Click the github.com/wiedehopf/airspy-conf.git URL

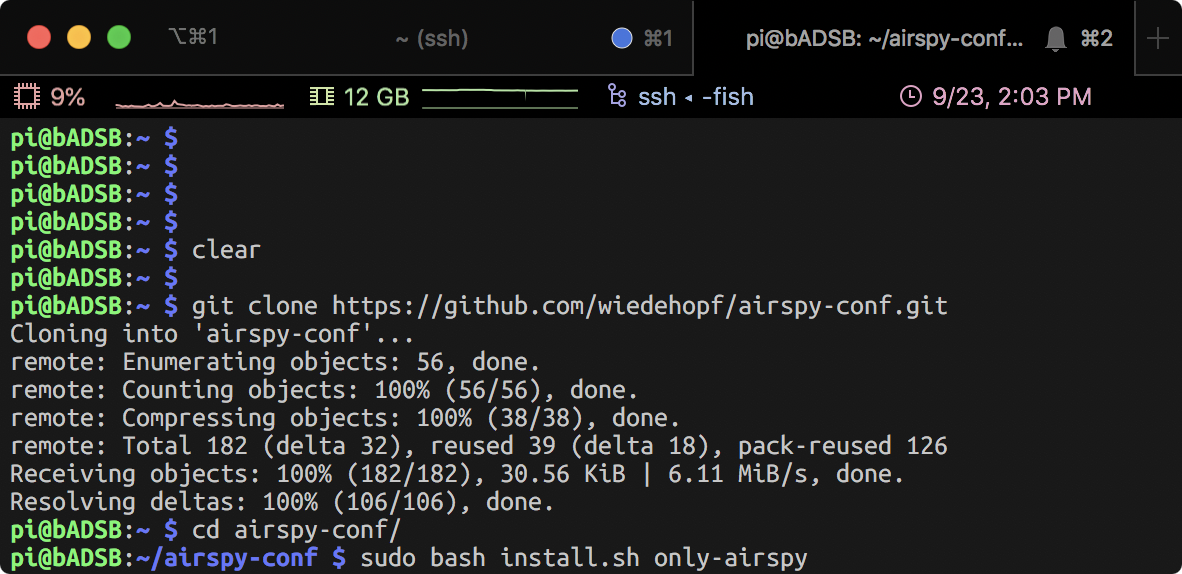click(x=640, y=305)
